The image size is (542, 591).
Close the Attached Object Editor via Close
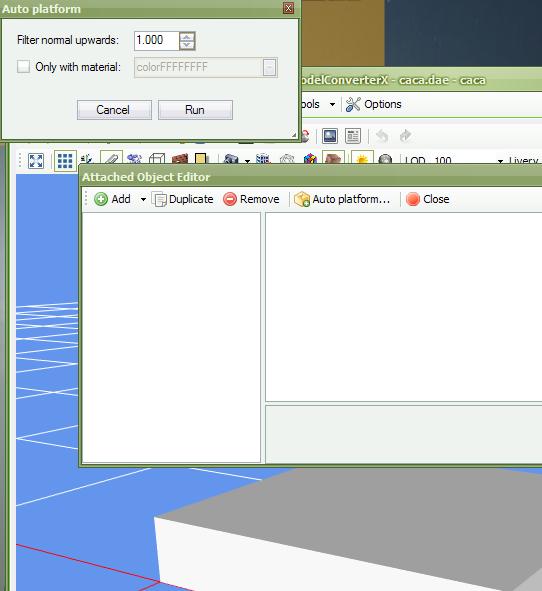click(x=427, y=199)
